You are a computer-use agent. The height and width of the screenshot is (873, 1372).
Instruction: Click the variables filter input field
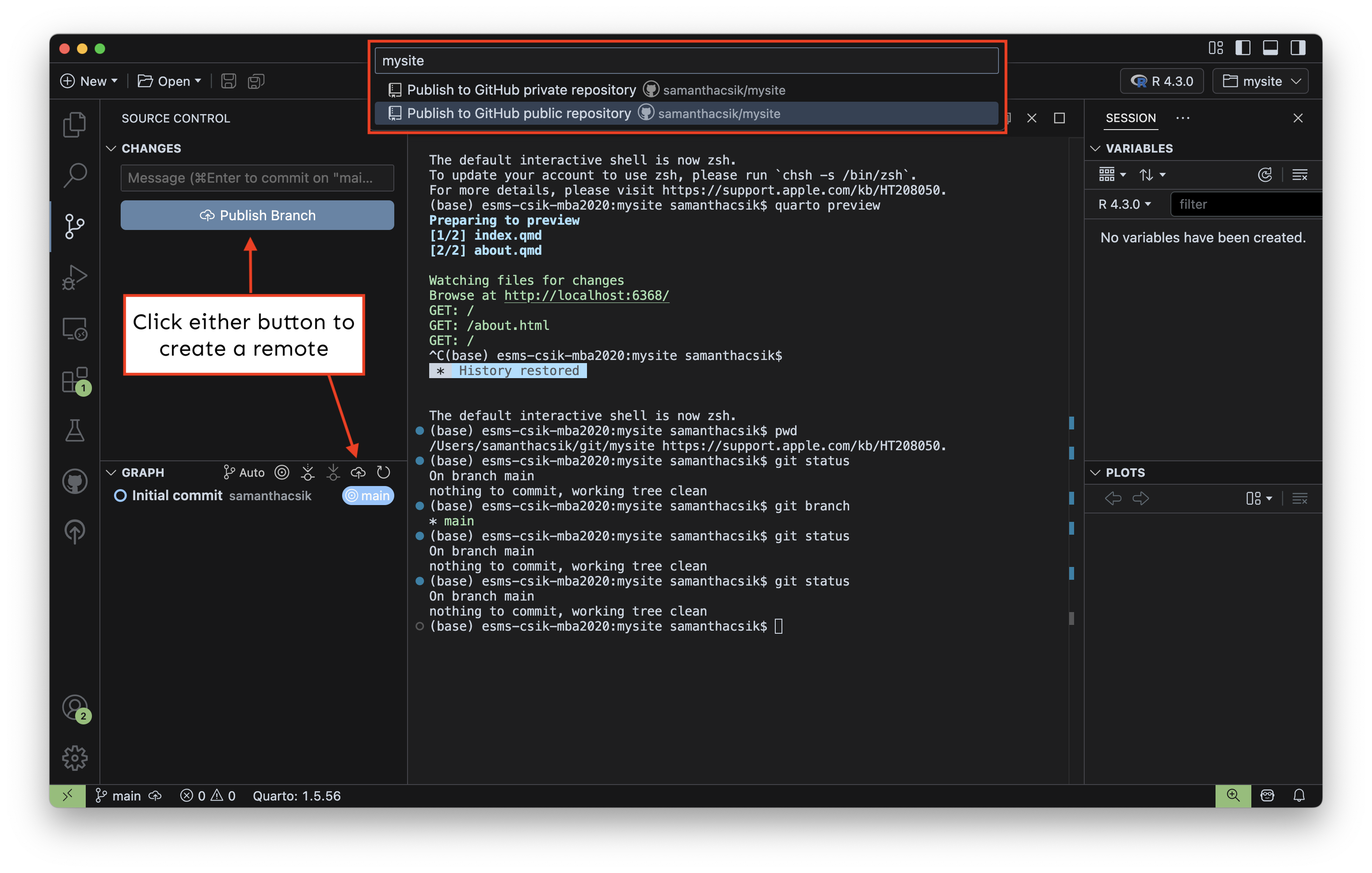(x=1246, y=204)
